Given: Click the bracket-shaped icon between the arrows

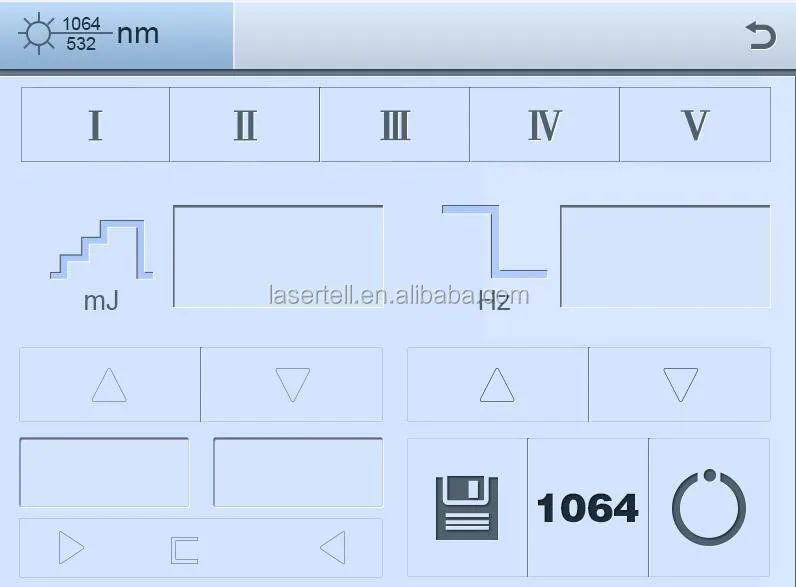Looking at the screenshot, I should tap(184, 550).
